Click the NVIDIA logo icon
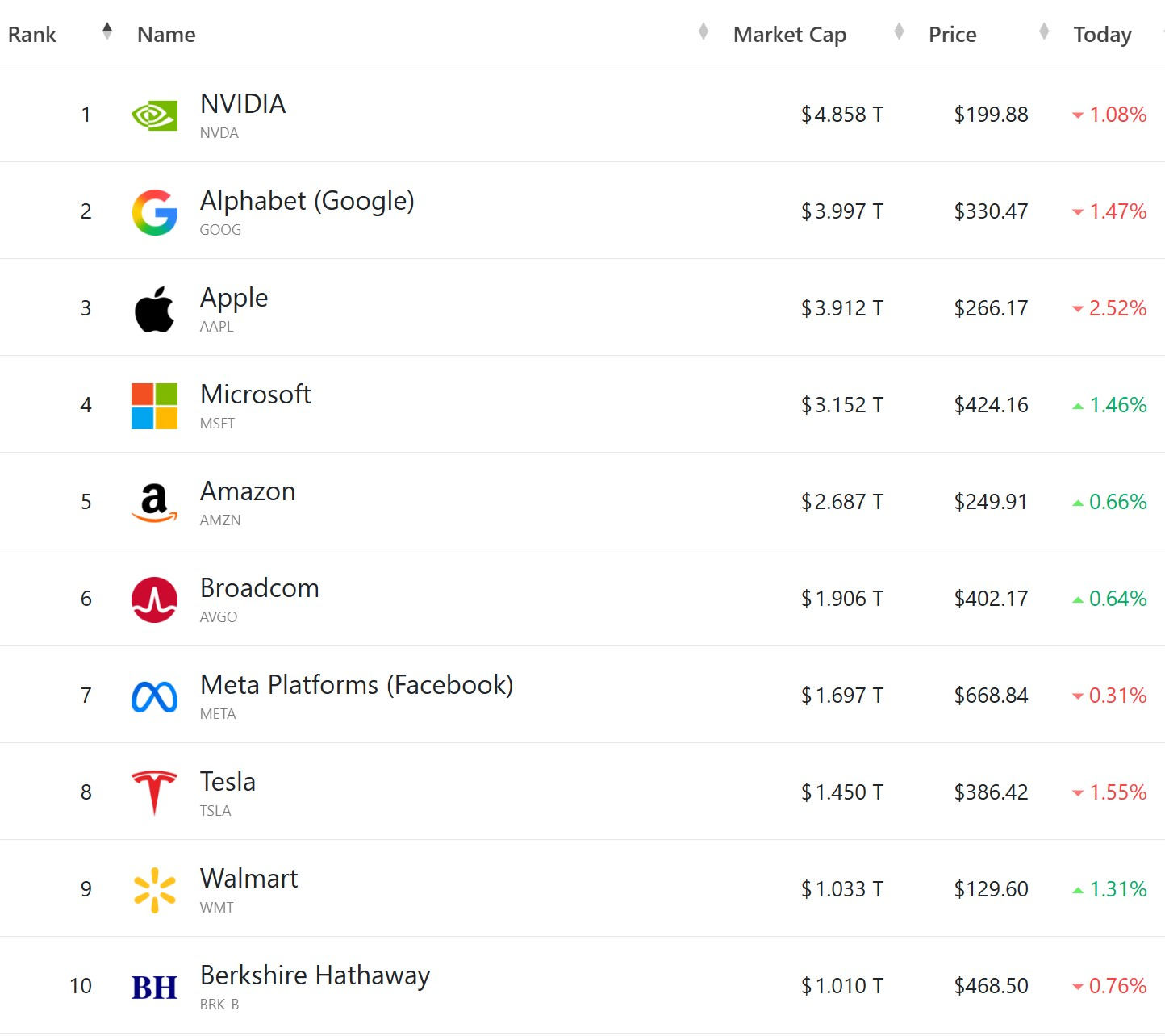This screenshot has height=1036, width=1165. coord(154,115)
